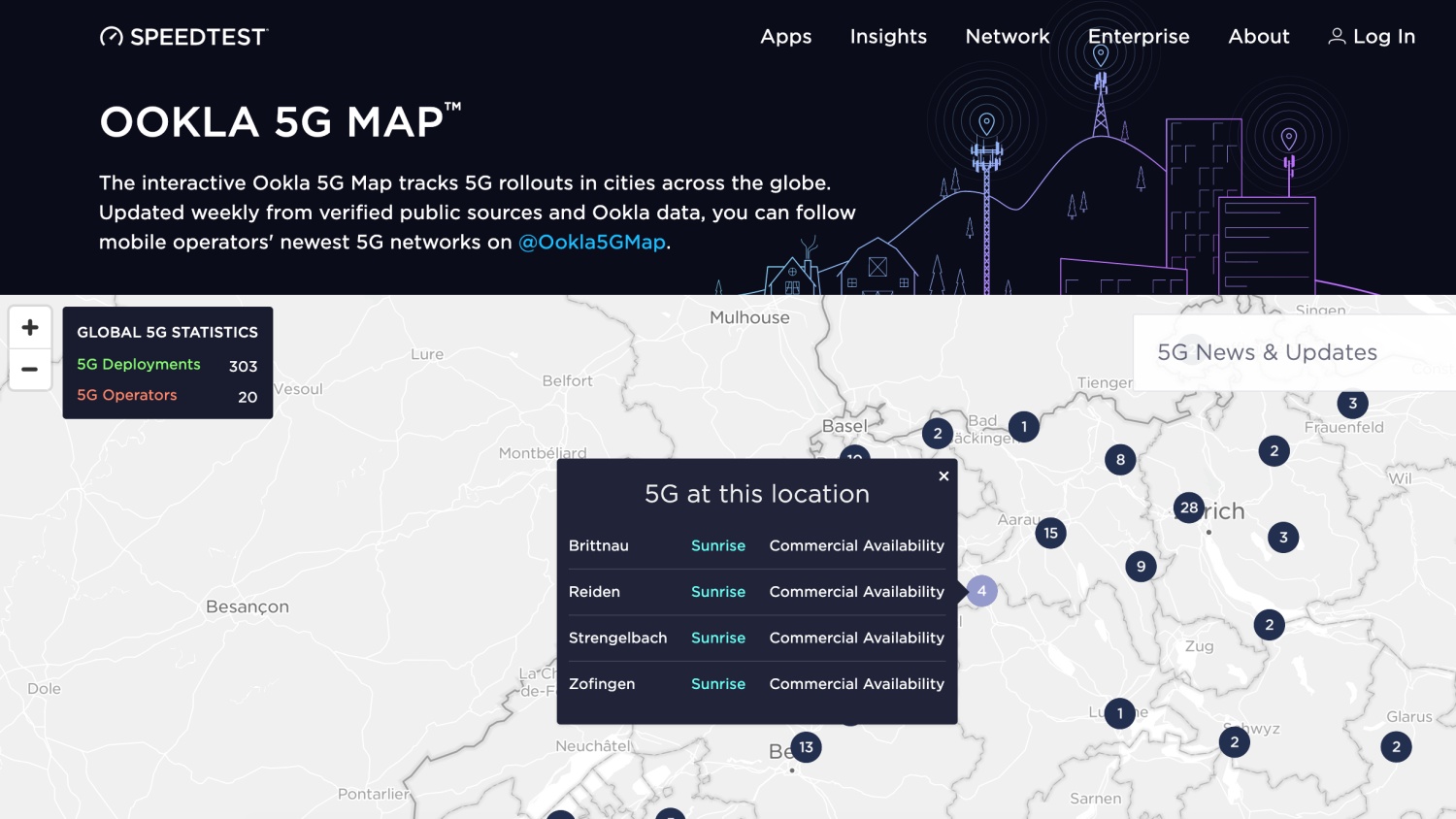Open the Sunrise link for Reiden
Image resolution: width=1456 pixels, height=819 pixels.
click(717, 591)
